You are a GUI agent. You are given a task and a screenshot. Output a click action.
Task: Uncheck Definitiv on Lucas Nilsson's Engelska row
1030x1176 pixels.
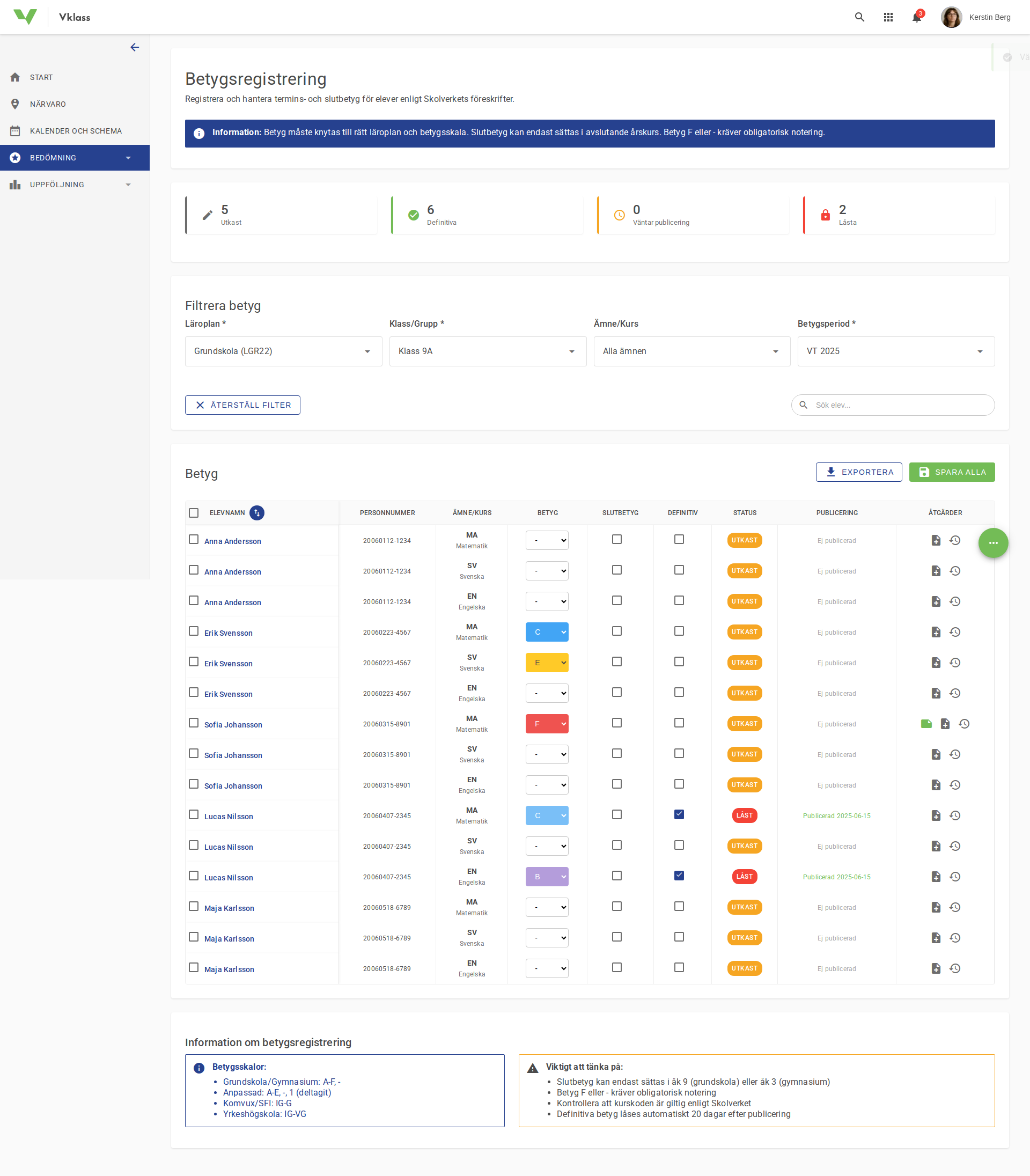point(679,876)
